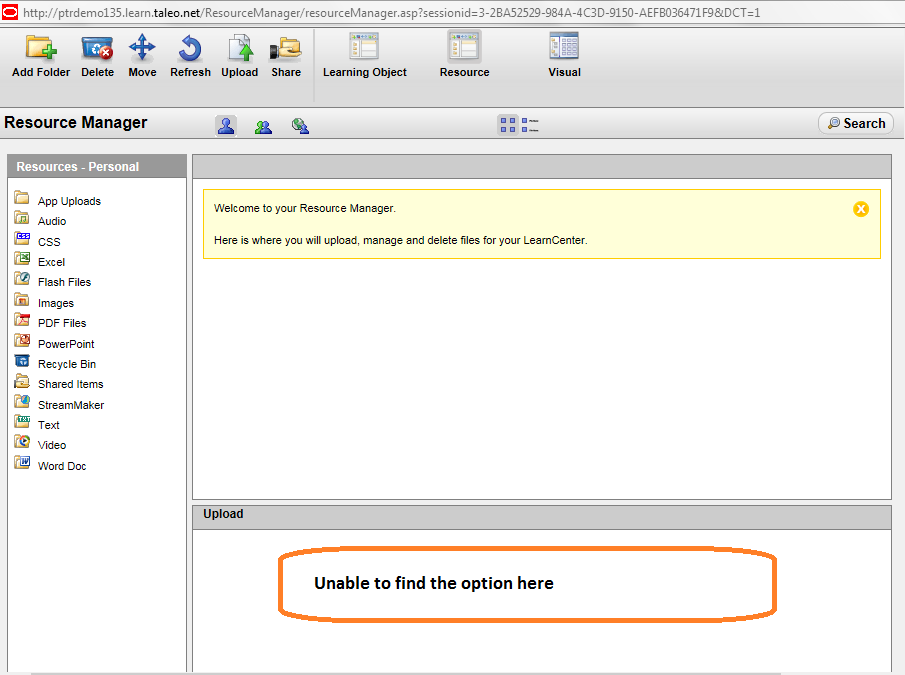Select the PDF Files label
Screen dimensions: 905x675
point(62,324)
